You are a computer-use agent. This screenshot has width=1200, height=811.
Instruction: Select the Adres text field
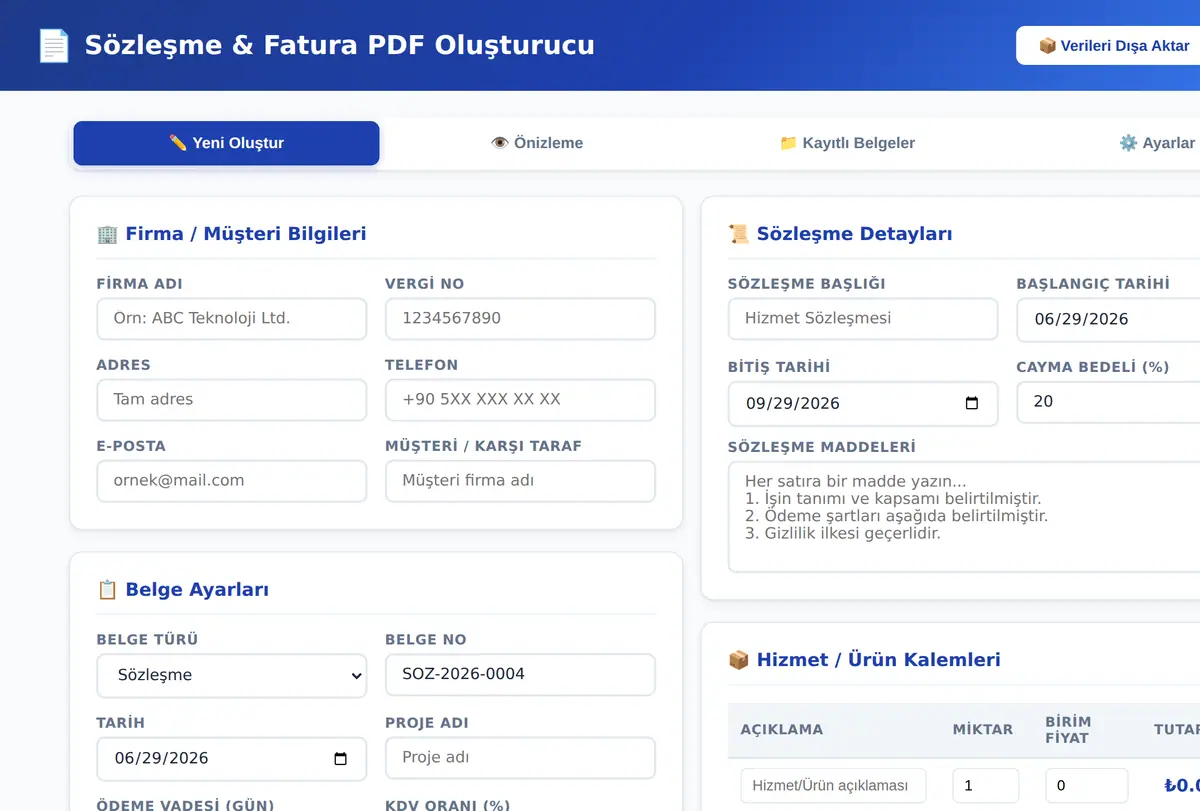click(232, 400)
